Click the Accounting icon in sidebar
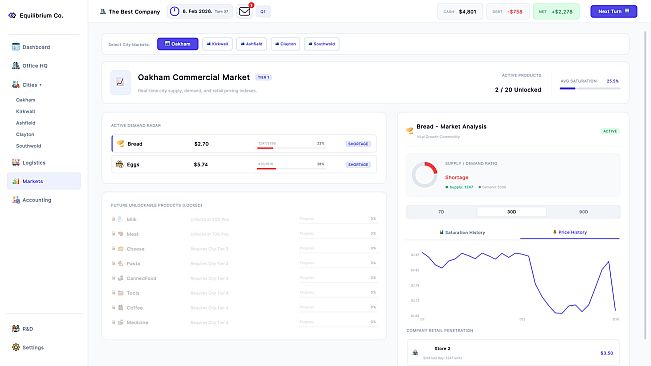This screenshot has width=651, height=366. coord(16,200)
